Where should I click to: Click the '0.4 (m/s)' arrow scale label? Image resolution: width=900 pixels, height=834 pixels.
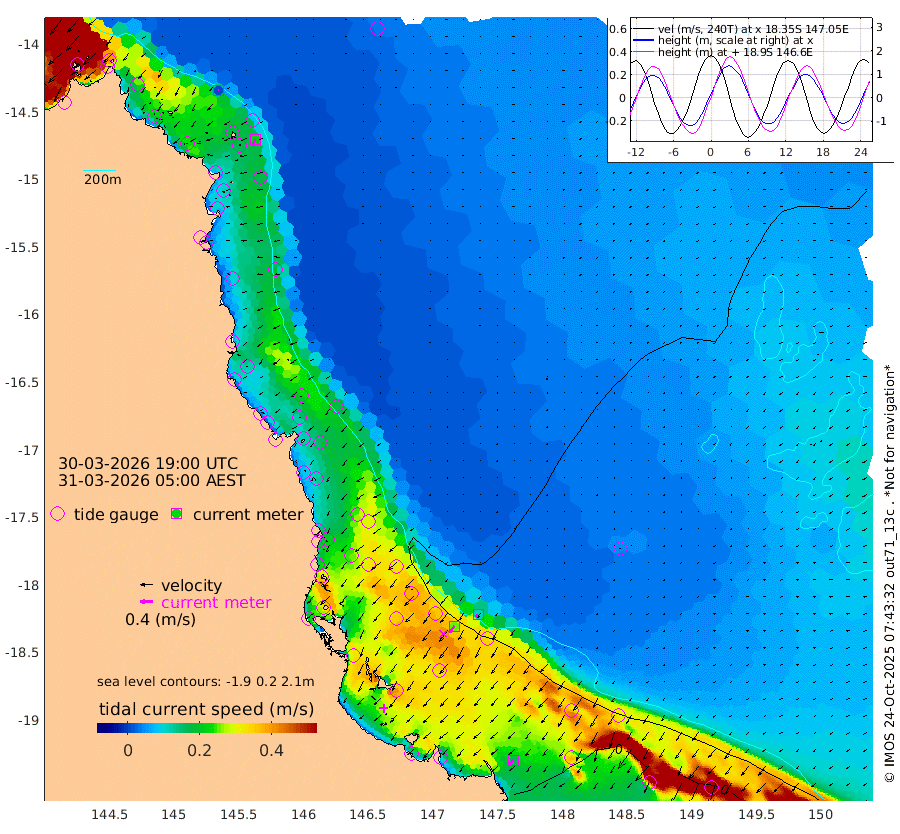[x=161, y=619]
